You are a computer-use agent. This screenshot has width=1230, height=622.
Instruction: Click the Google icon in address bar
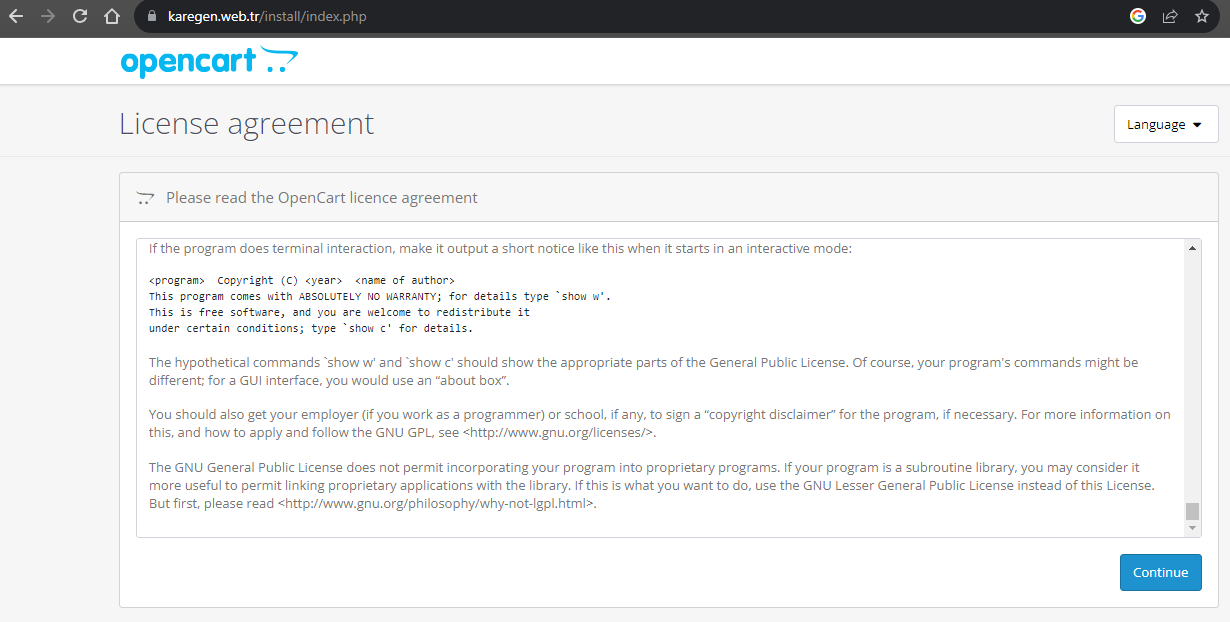1138,16
